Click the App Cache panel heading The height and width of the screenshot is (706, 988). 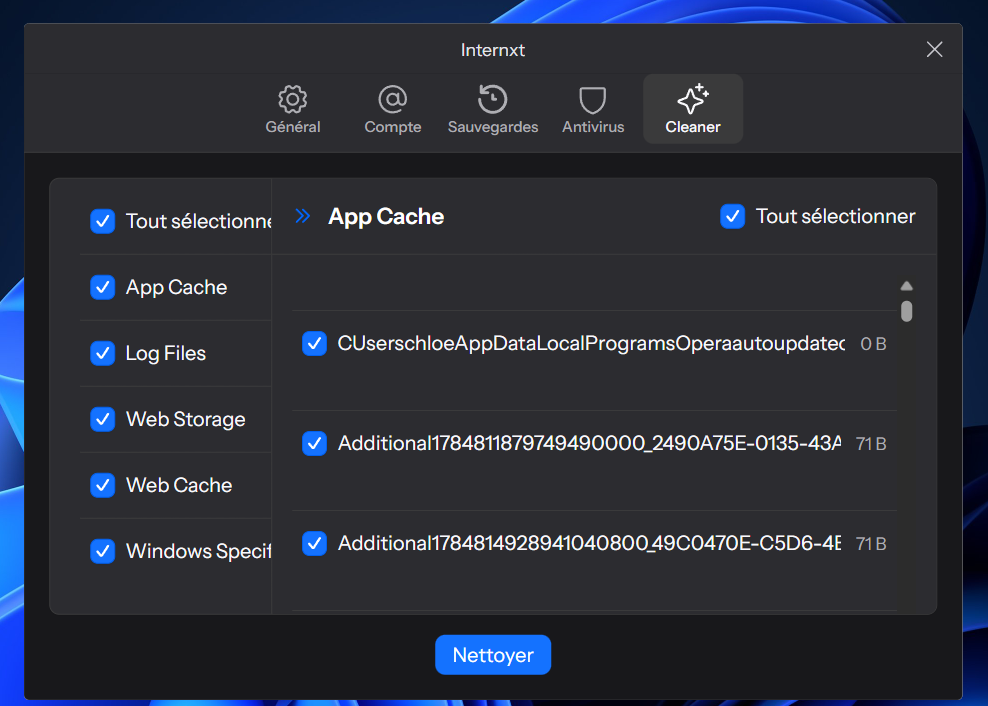386,217
